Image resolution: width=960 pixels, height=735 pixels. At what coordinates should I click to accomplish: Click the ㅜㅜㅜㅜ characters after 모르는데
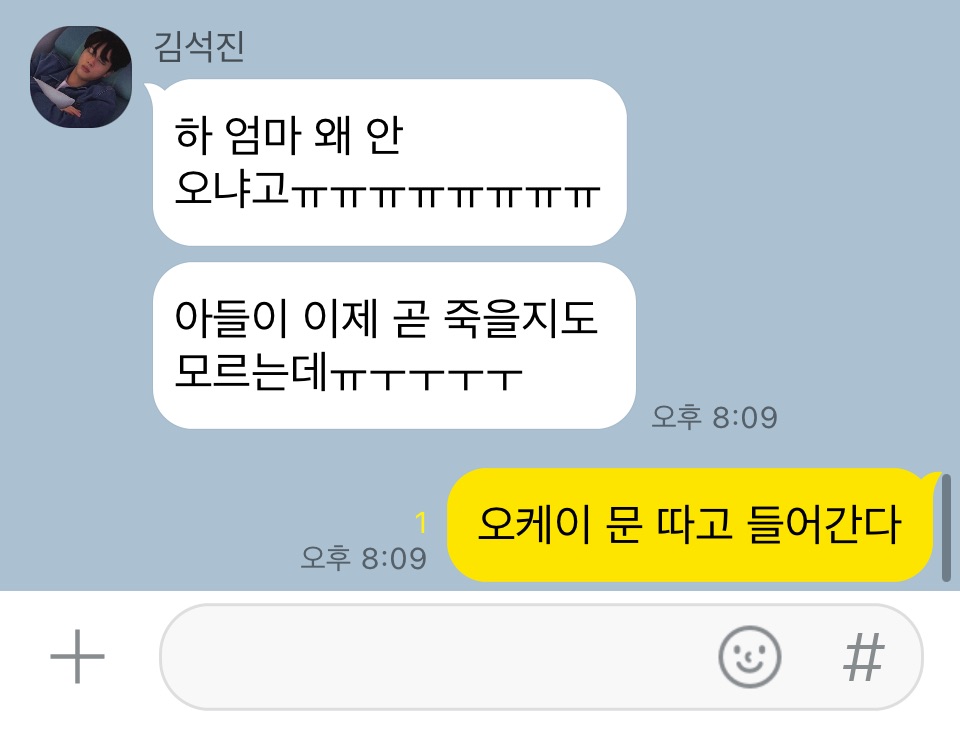click(427, 379)
